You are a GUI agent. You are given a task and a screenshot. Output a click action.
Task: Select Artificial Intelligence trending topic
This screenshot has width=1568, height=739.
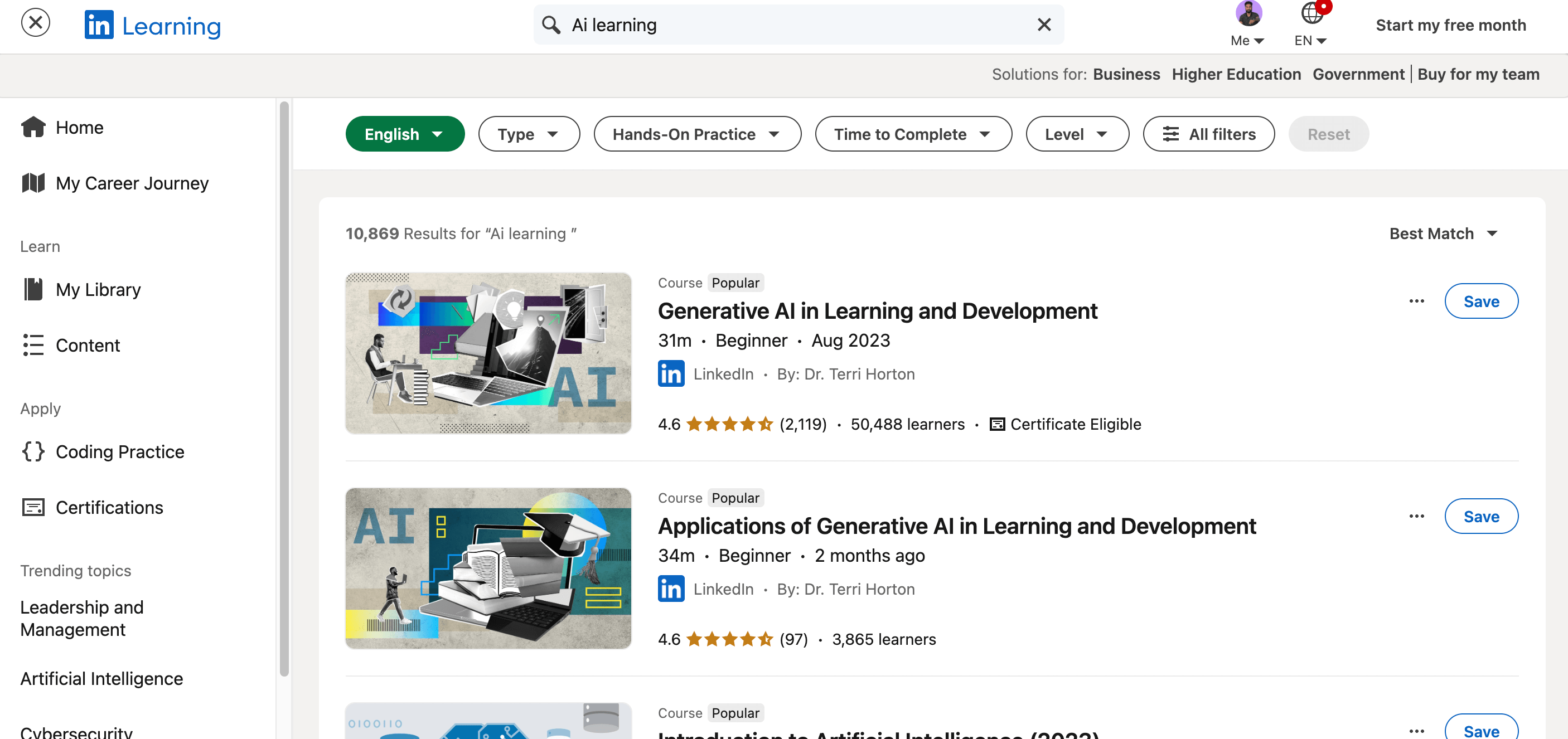[x=101, y=677]
